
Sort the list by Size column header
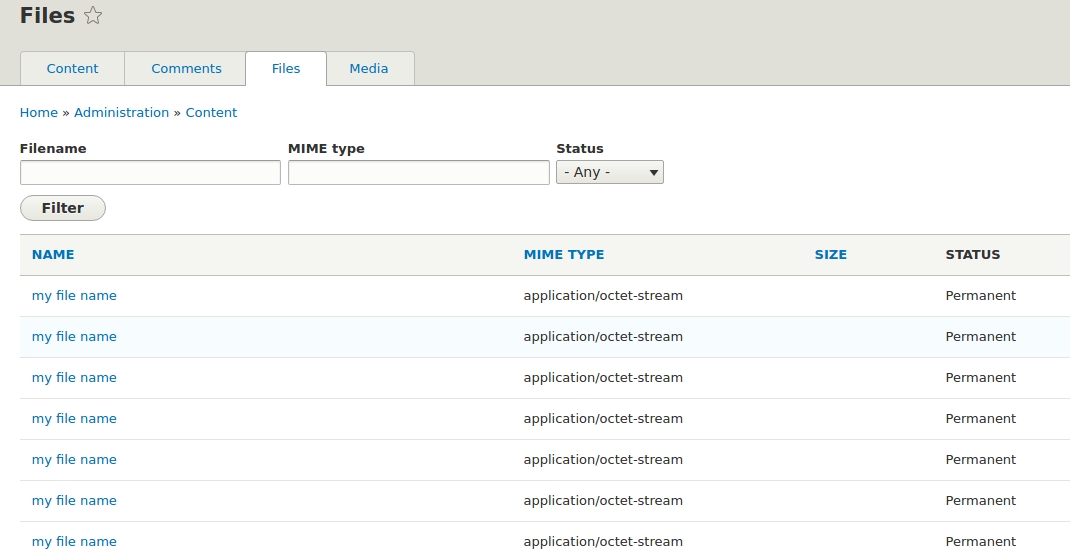[830, 255]
